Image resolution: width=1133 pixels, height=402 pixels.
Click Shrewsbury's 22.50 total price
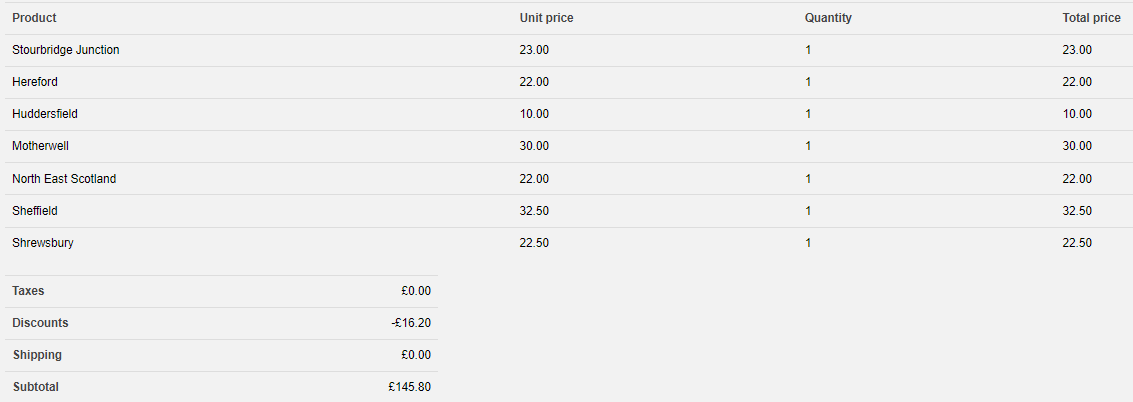pyautogui.click(x=1077, y=243)
